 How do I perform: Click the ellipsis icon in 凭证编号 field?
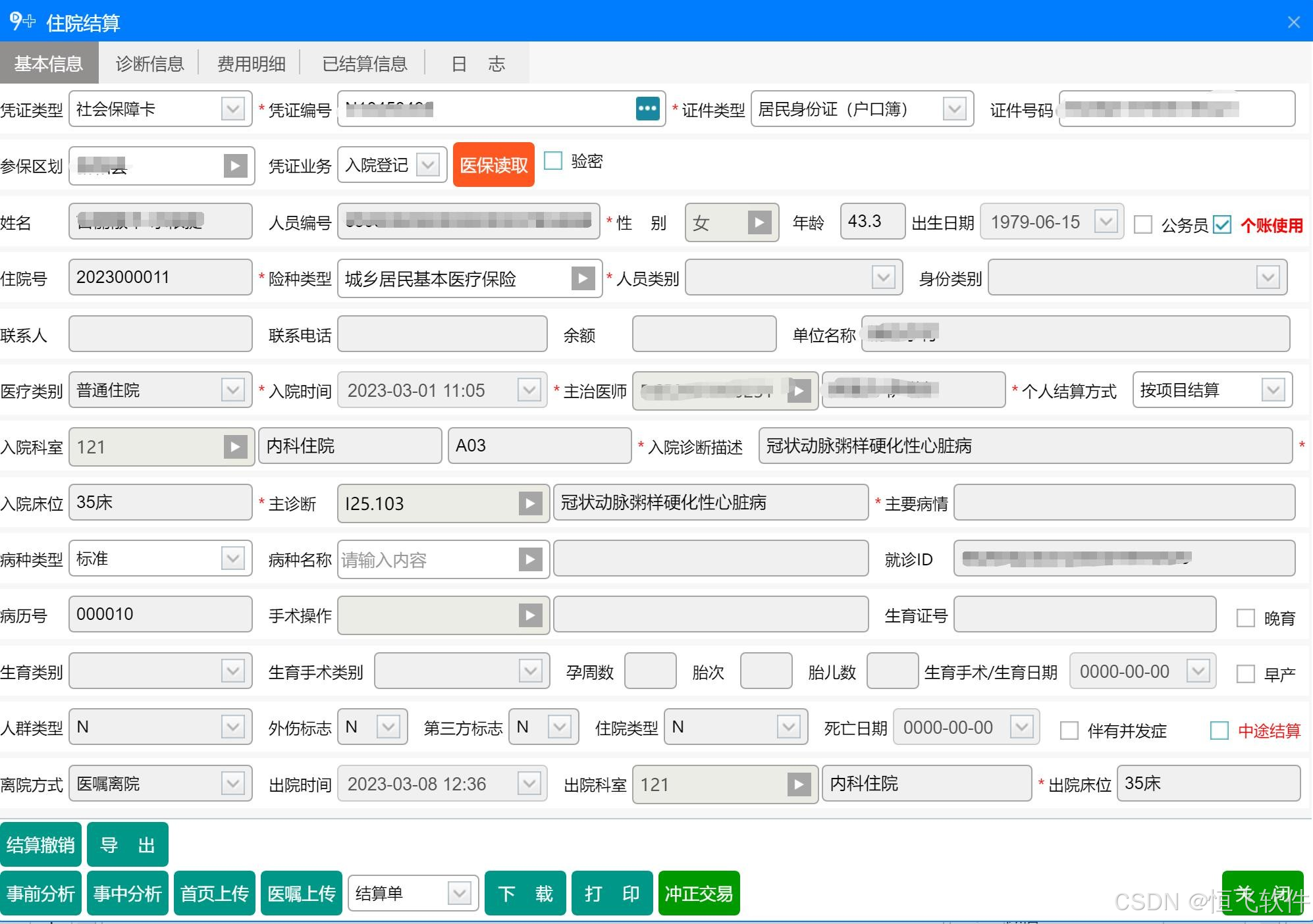point(647,109)
